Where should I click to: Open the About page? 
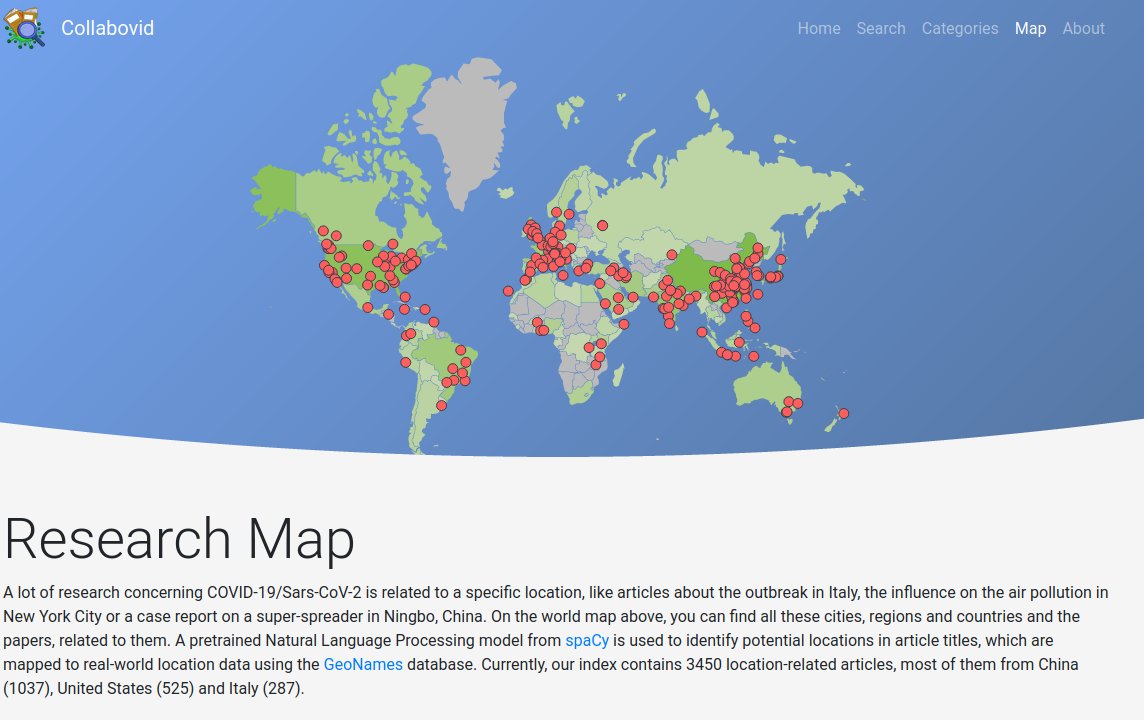(1083, 28)
